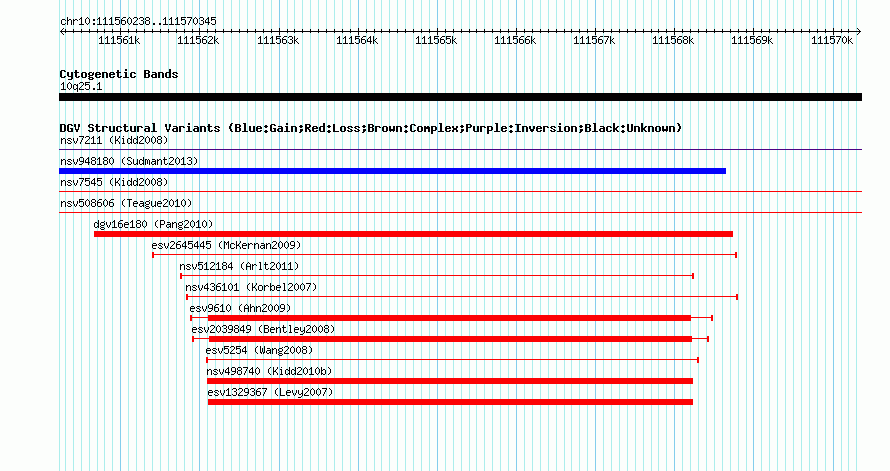Screen dimensions: 890x471
Task: Click the 111569k ruler tick label
Action: coord(752,40)
